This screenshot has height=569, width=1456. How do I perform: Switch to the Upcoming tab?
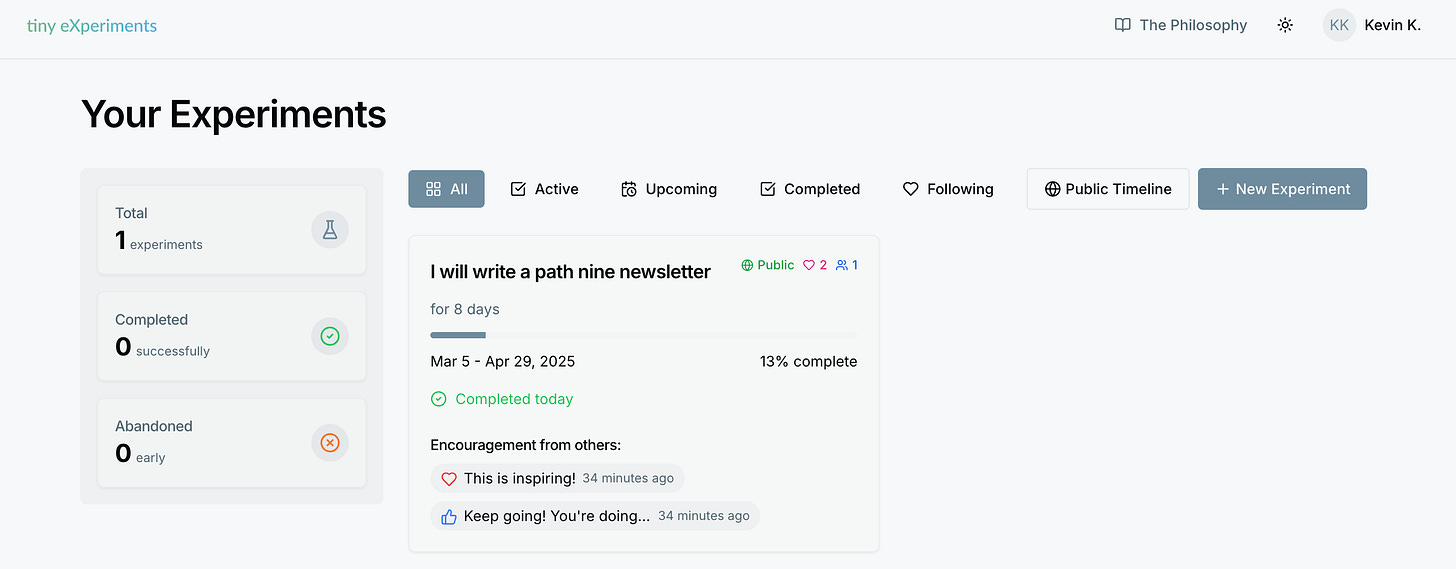point(669,189)
